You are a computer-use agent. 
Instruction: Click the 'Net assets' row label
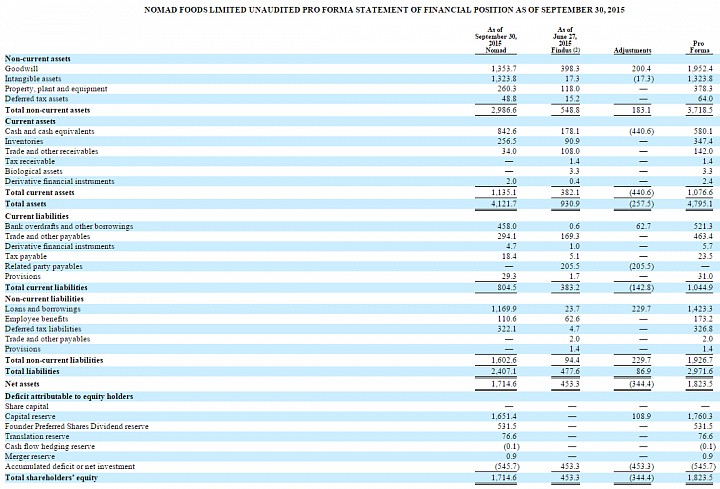click(x=22, y=384)
